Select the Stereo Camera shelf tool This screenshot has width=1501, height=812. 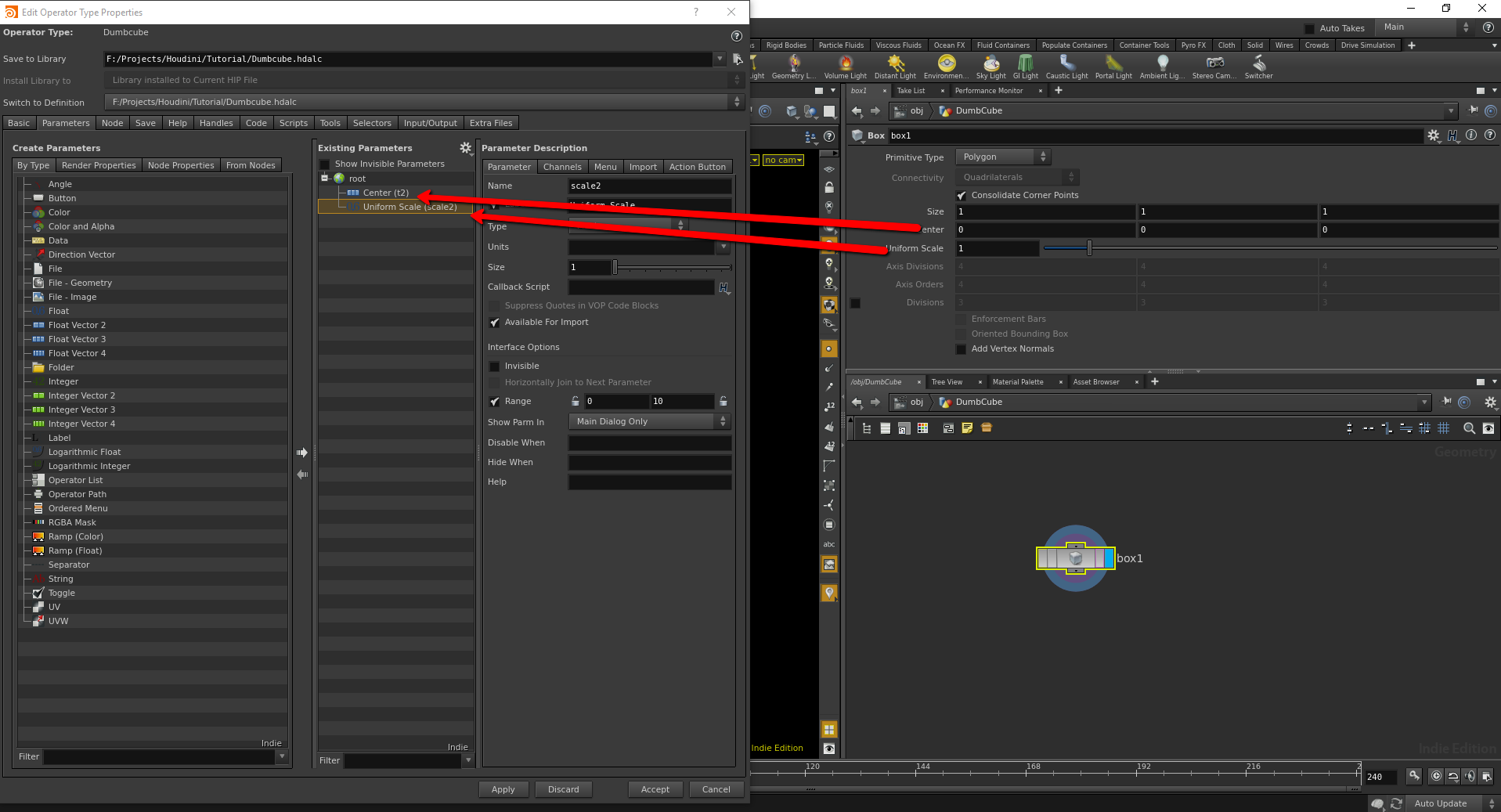pos(1214,67)
